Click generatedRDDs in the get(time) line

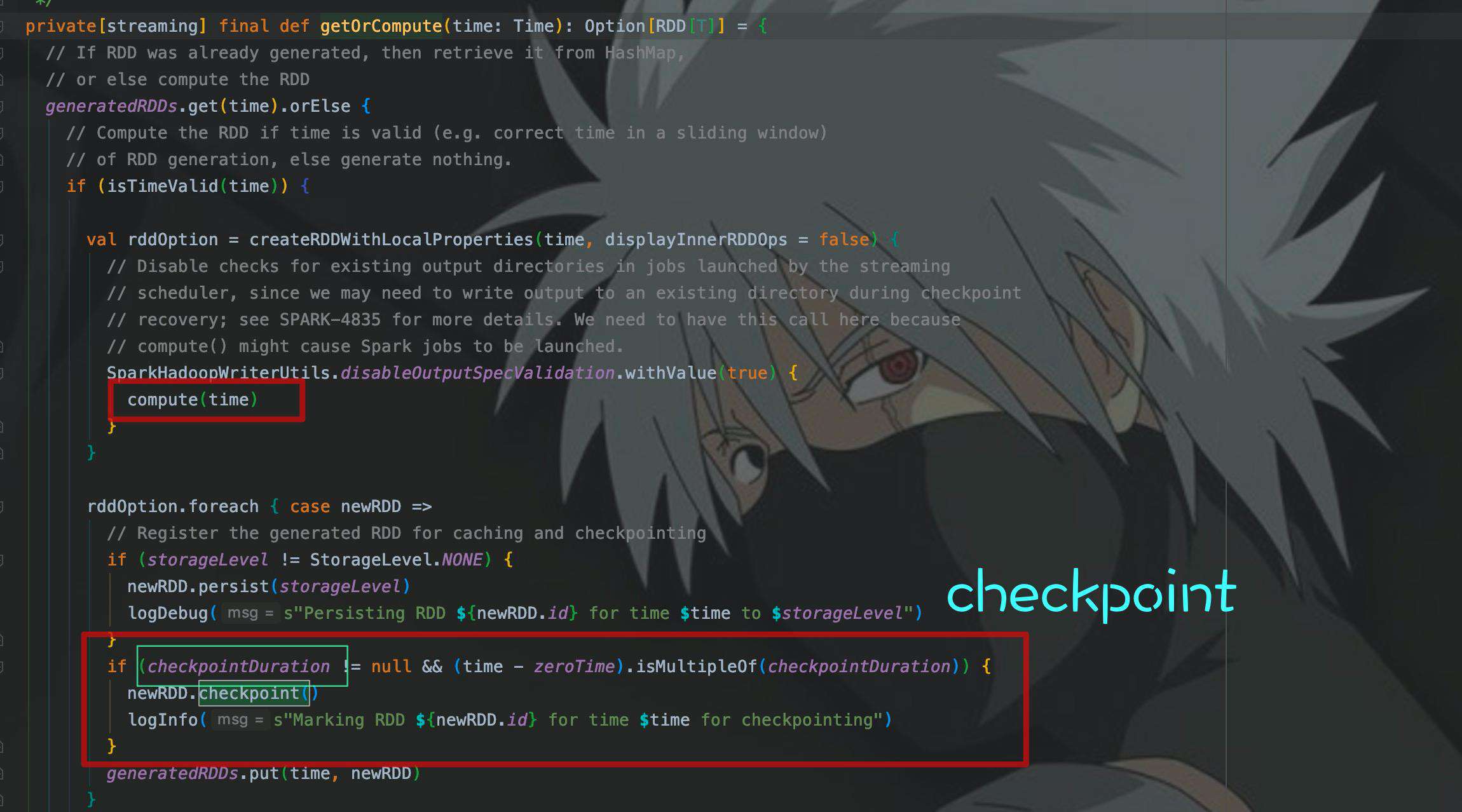tap(111, 106)
